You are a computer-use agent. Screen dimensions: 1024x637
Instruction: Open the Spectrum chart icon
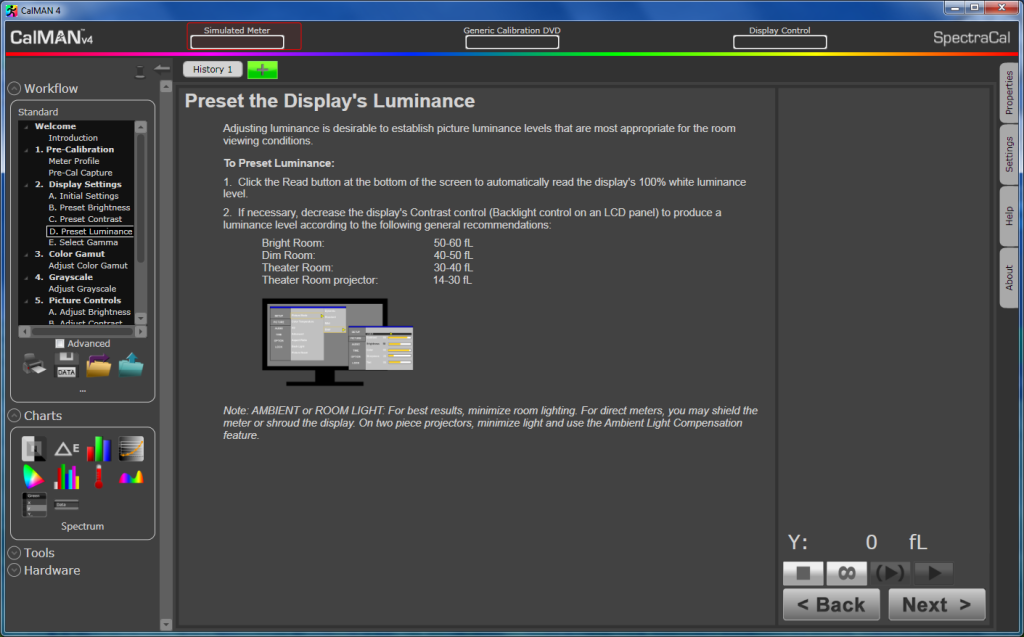pyautogui.click(x=131, y=477)
